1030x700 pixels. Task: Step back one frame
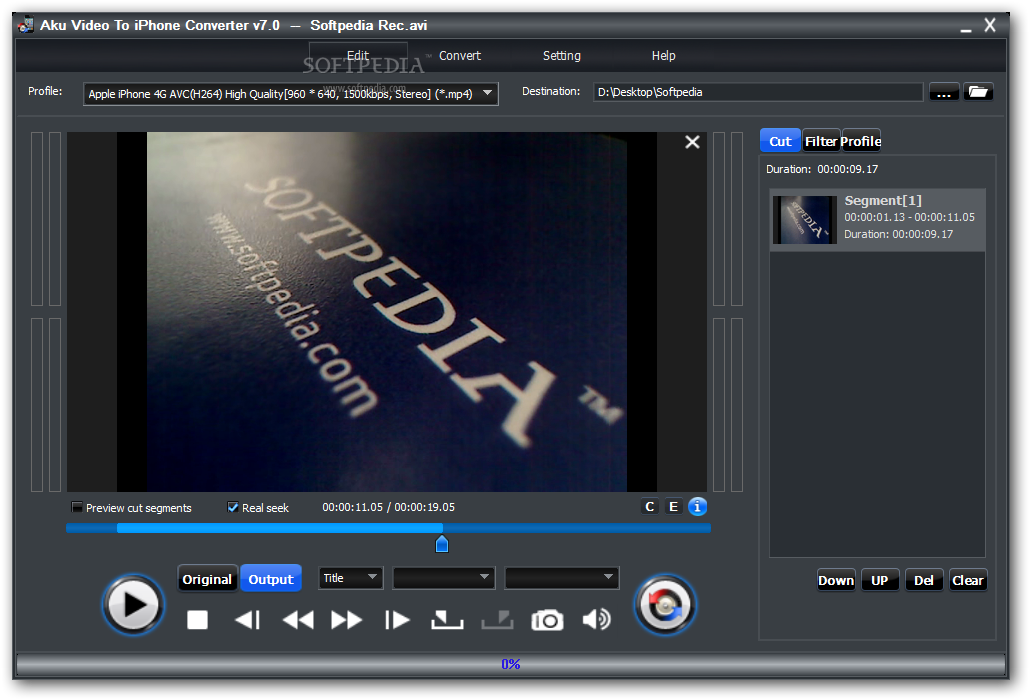pyautogui.click(x=248, y=620)
